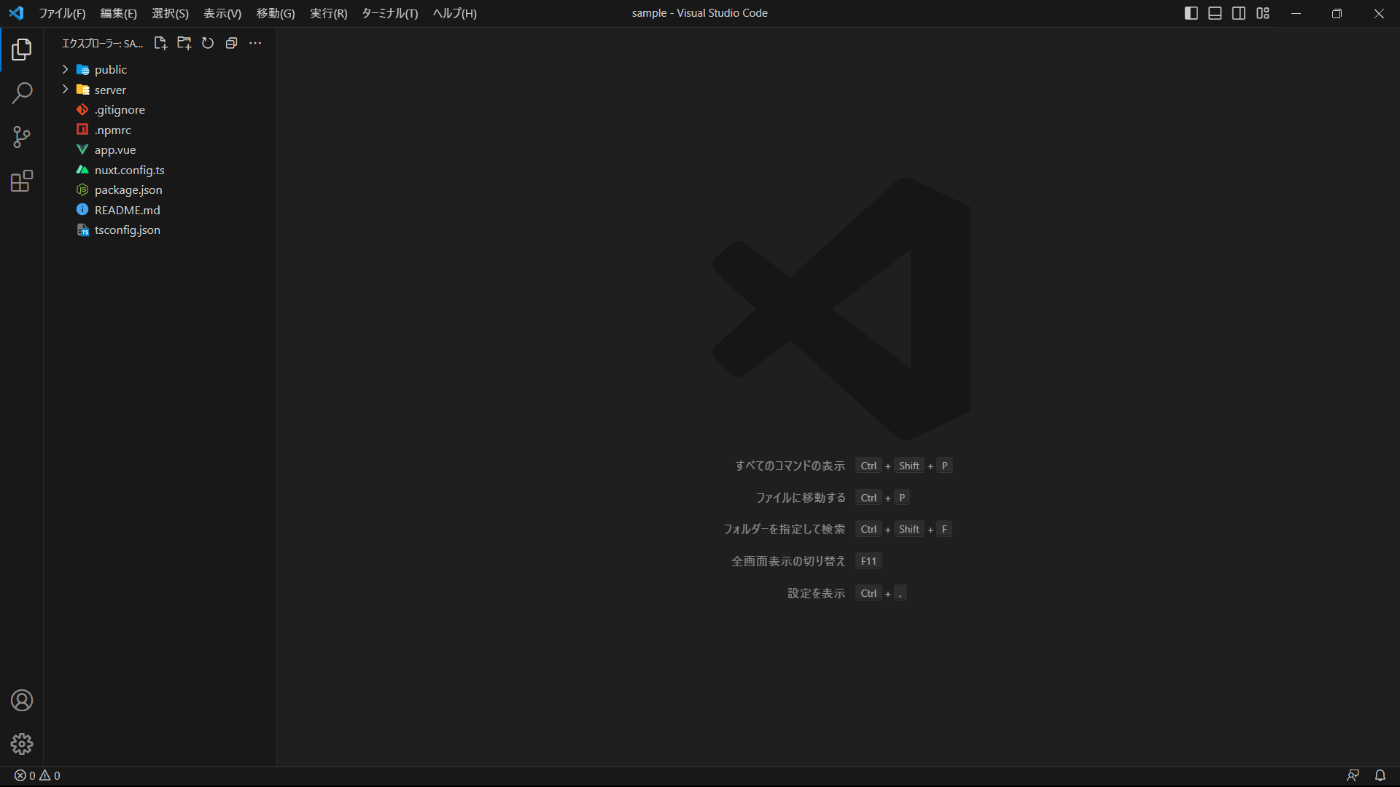1400x787 pixels.
Task: Toggle the primary side bar layout icon
Action: 1191,13
